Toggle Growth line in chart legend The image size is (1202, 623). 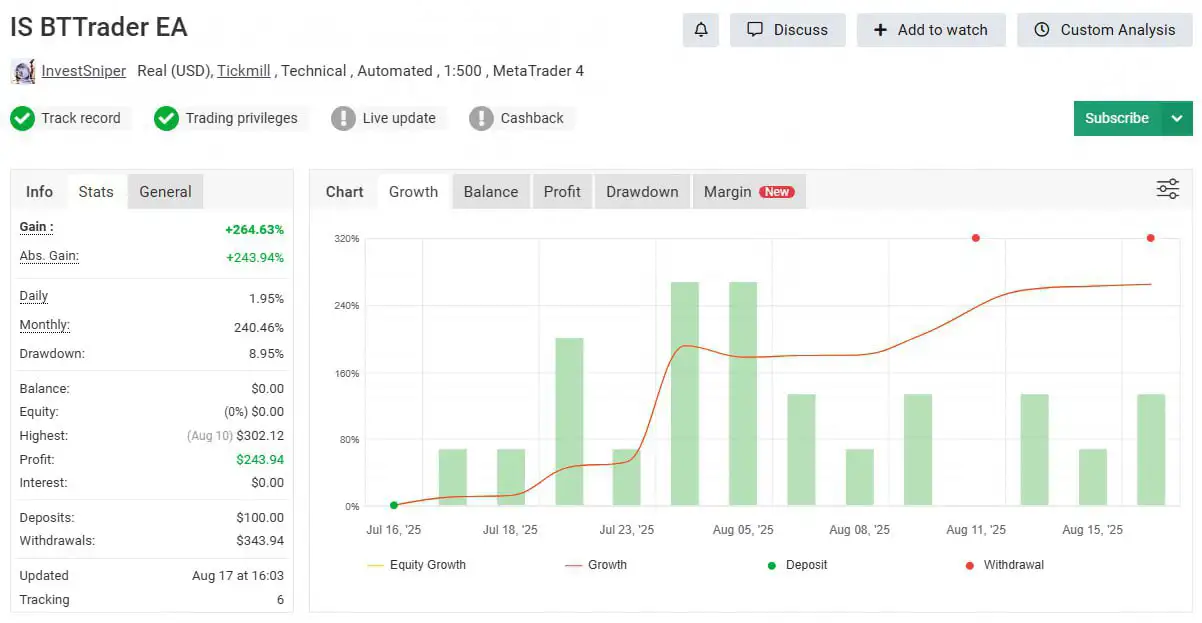[596, 565]
